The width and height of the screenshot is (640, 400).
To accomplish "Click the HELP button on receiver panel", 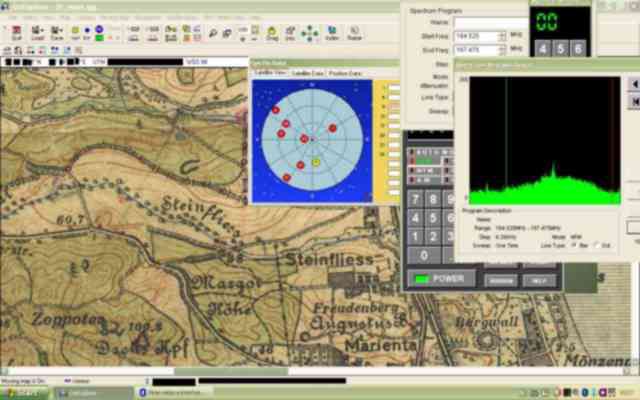I will [x=539, y=281].
